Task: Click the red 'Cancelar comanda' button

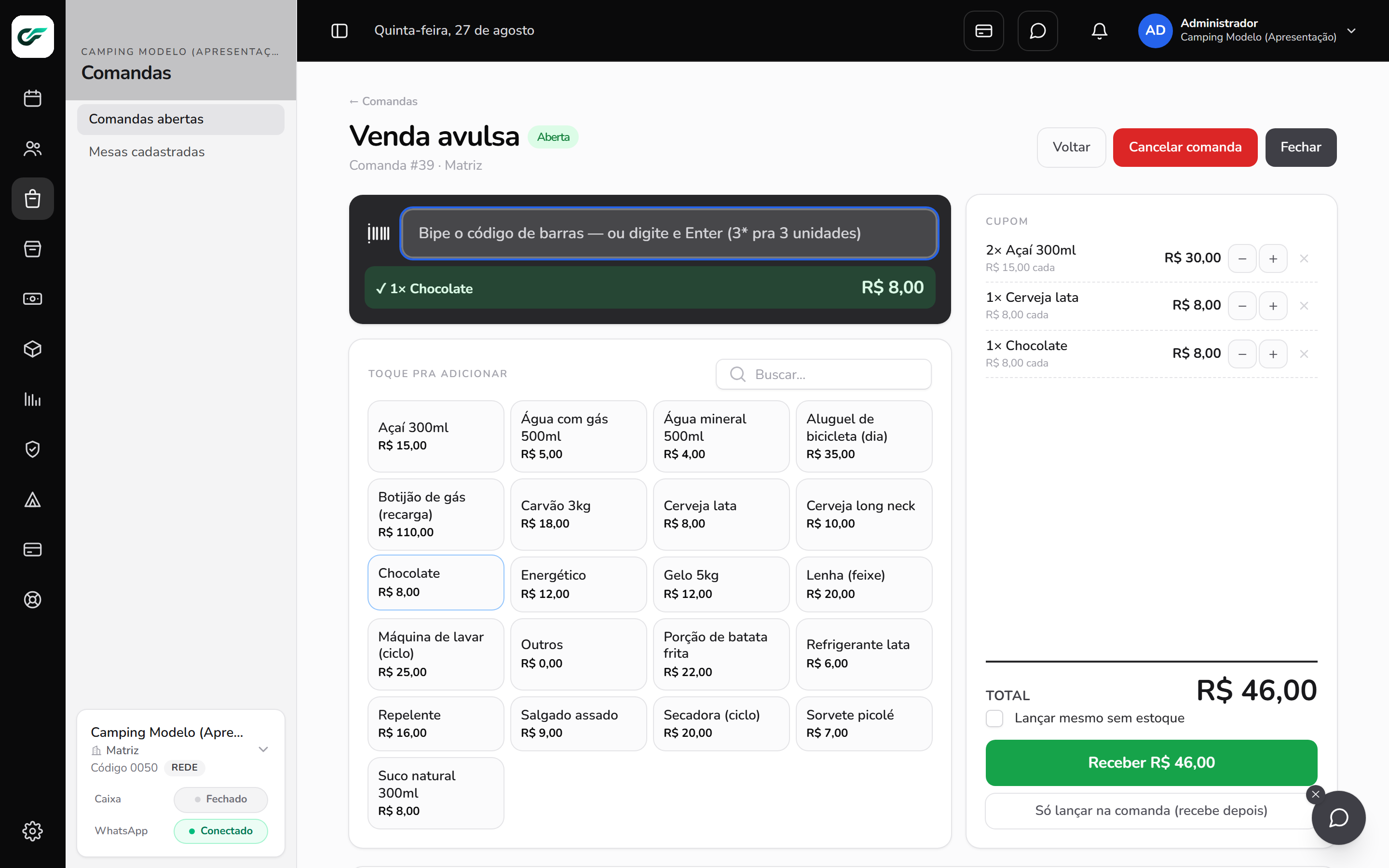Action: point(1185,147)
